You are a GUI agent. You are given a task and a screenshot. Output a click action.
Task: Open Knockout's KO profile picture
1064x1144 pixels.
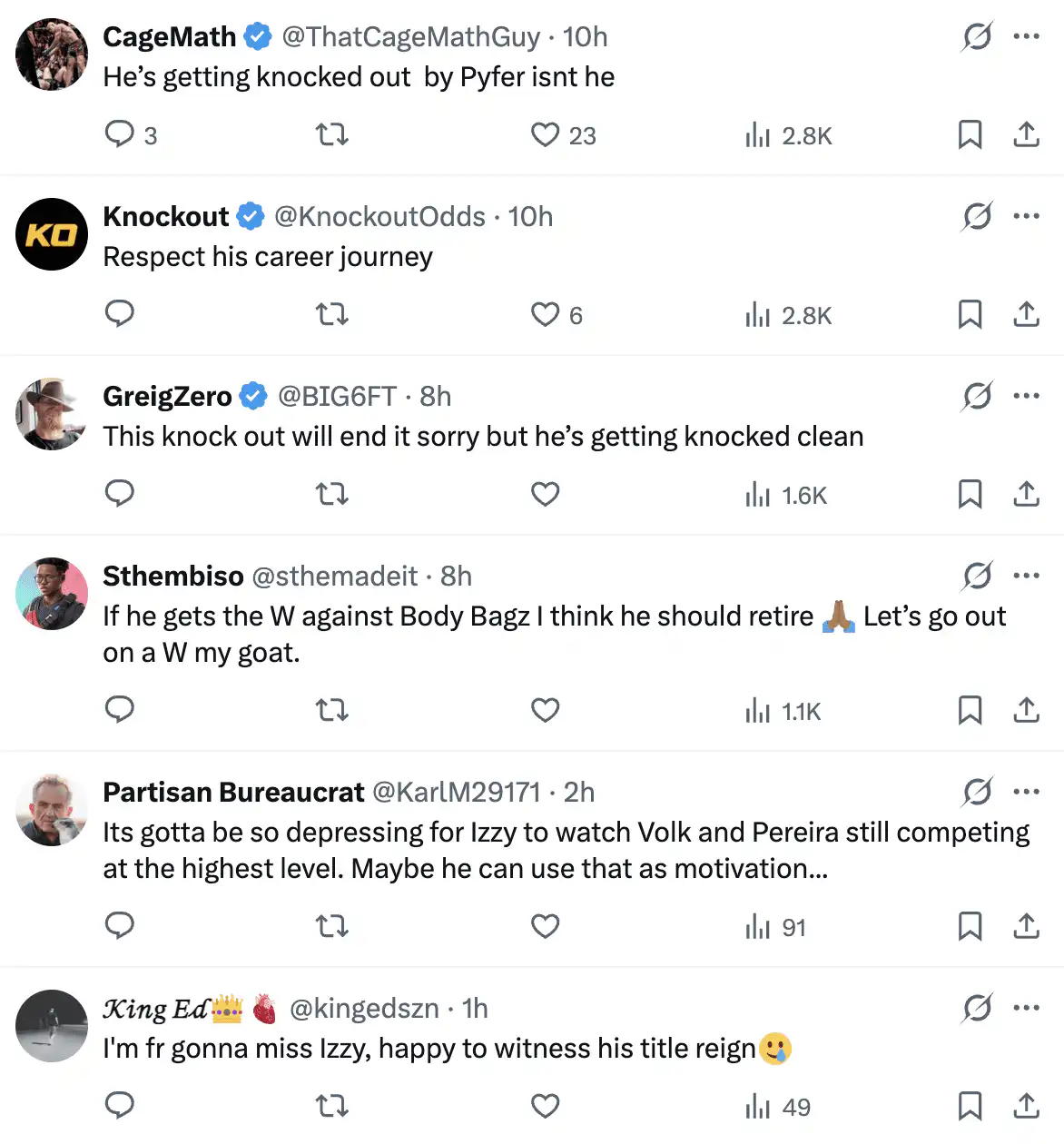(x=52, y=234)
